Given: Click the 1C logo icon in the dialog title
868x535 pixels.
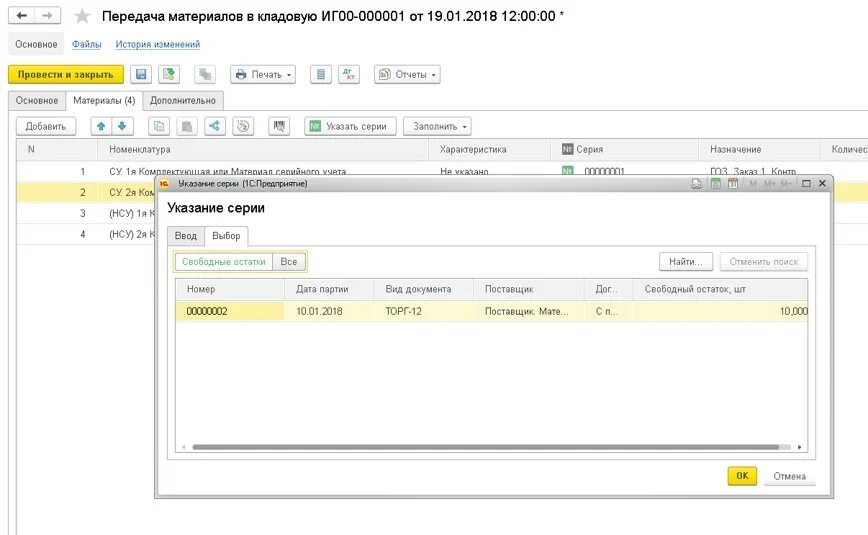Looking at the screenshot, I should tap(164, 184).
